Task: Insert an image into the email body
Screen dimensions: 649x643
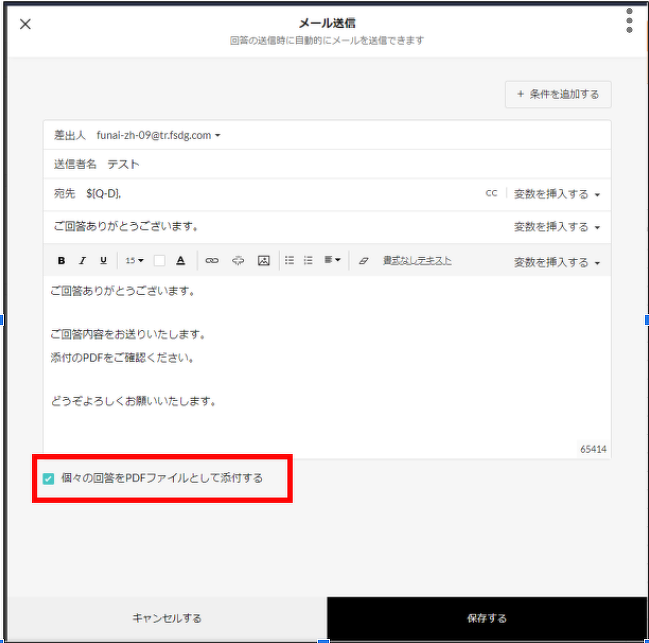Action: point(264,261)
